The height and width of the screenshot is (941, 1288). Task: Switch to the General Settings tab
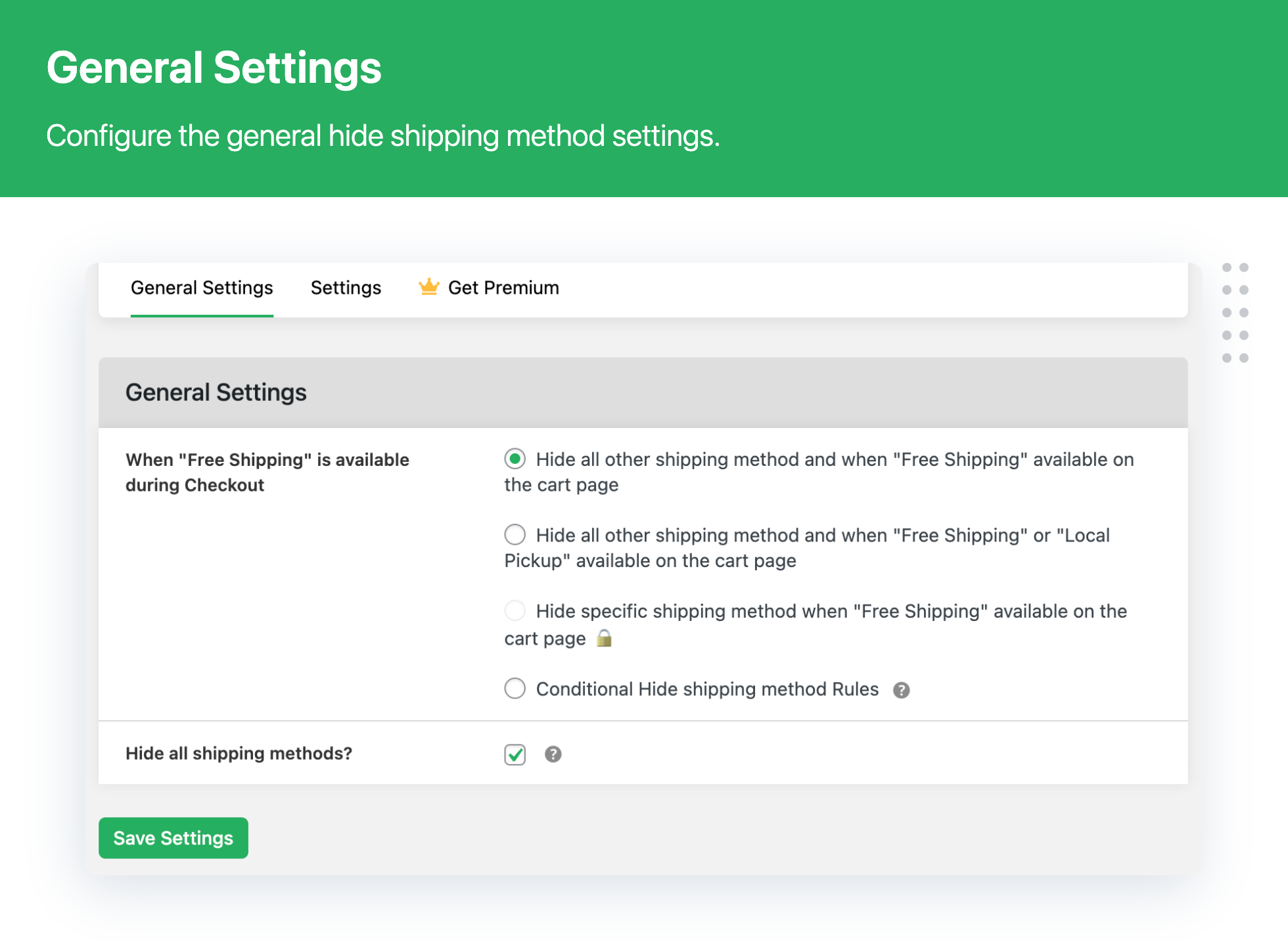point(202,288)
